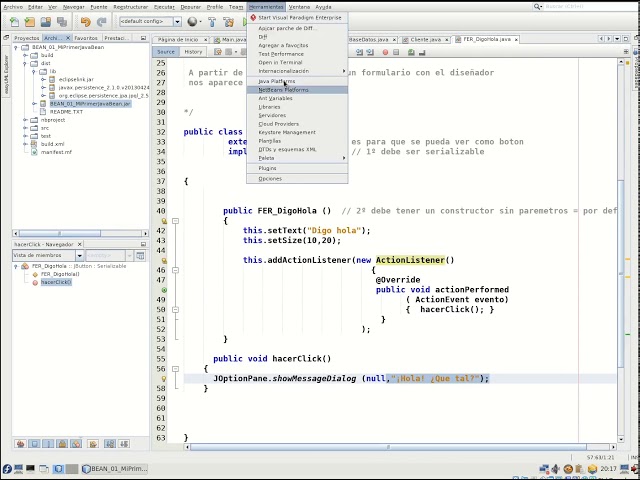Choose Open in Terminal menu entry

[297, 62]
